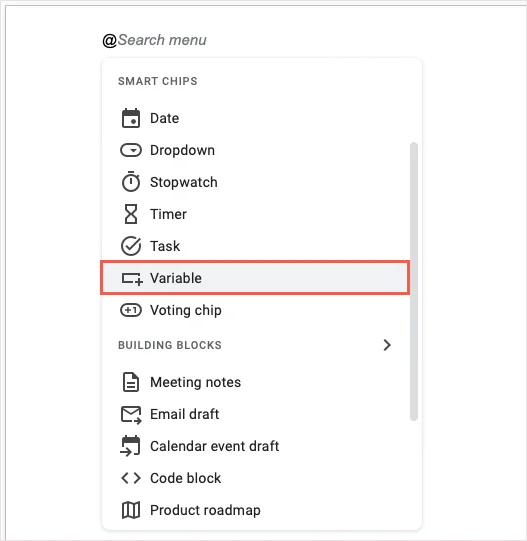Viewport: 527px width, 541px height.
Task: Select the Calendar event draft icon
Action: coord(130,446)
